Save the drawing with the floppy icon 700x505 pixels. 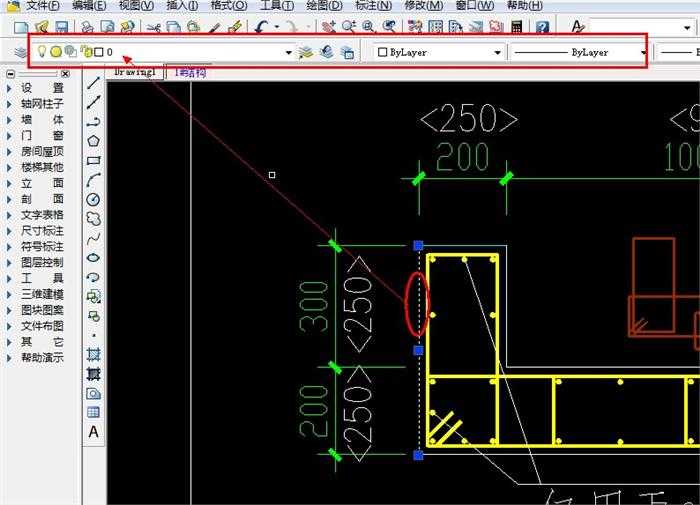click(61, 28)
